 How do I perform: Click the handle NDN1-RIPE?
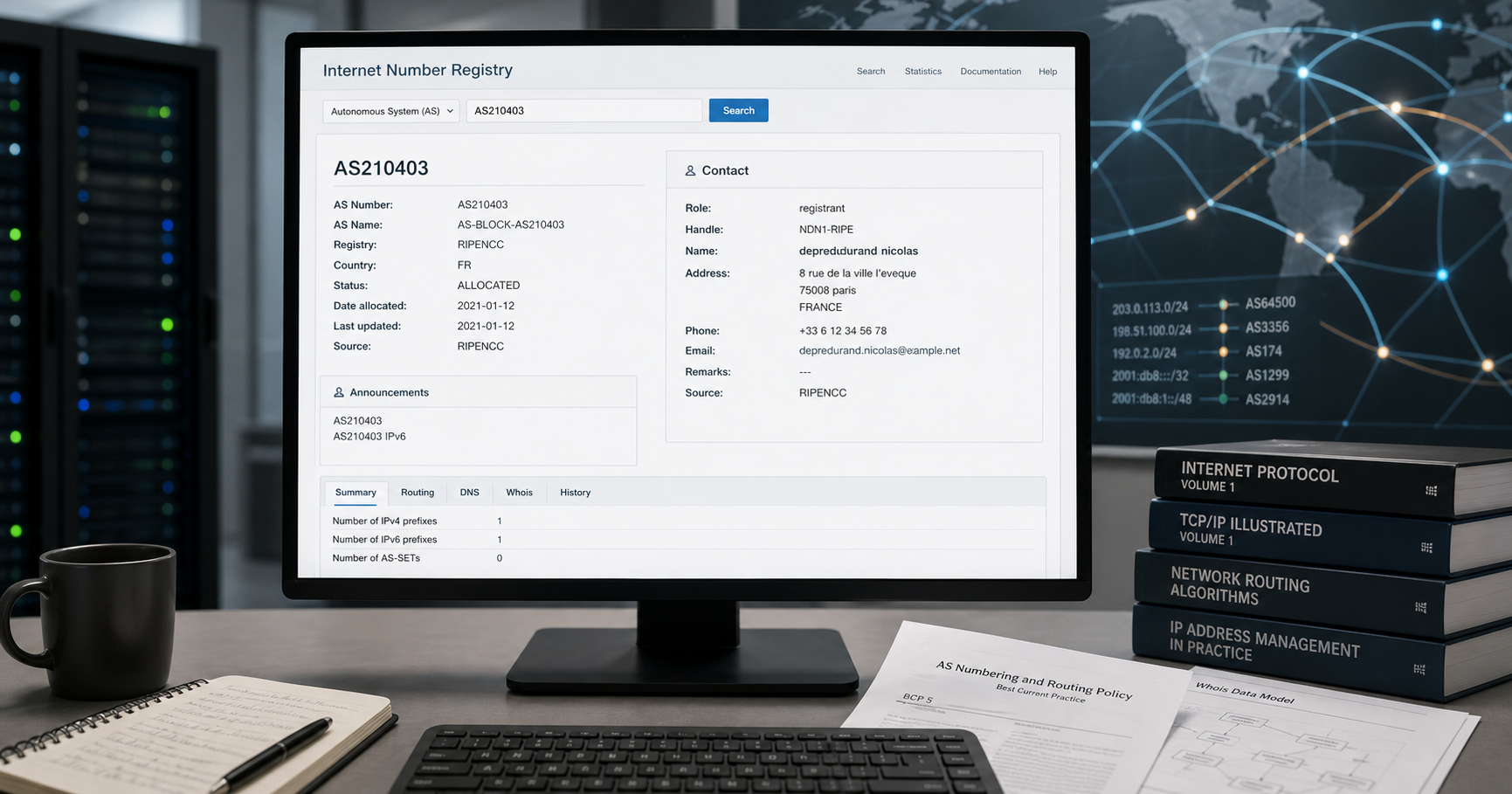pyautogui.click(x=826, y=230)
